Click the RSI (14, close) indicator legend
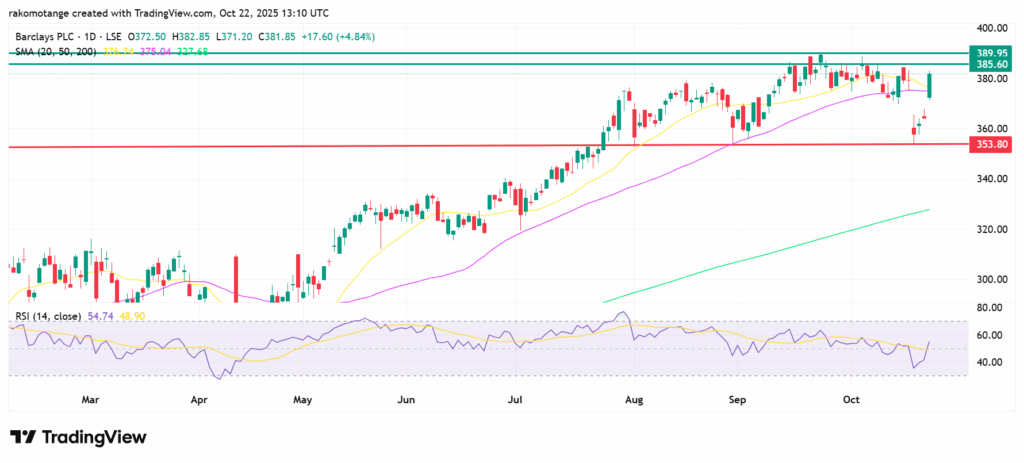The height and width of the screenshot is (463, 1024). pyautogui.click(x=49, y=317)
